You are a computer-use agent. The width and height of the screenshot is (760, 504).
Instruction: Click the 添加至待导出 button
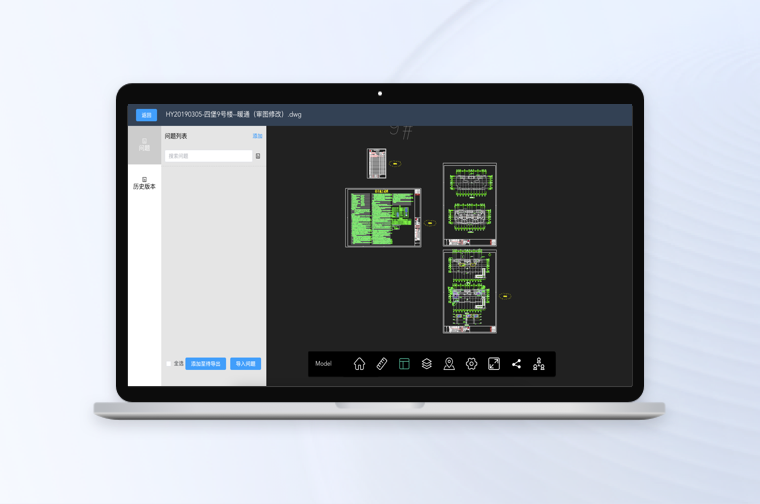pyautogui.click(x=205, y=364)
